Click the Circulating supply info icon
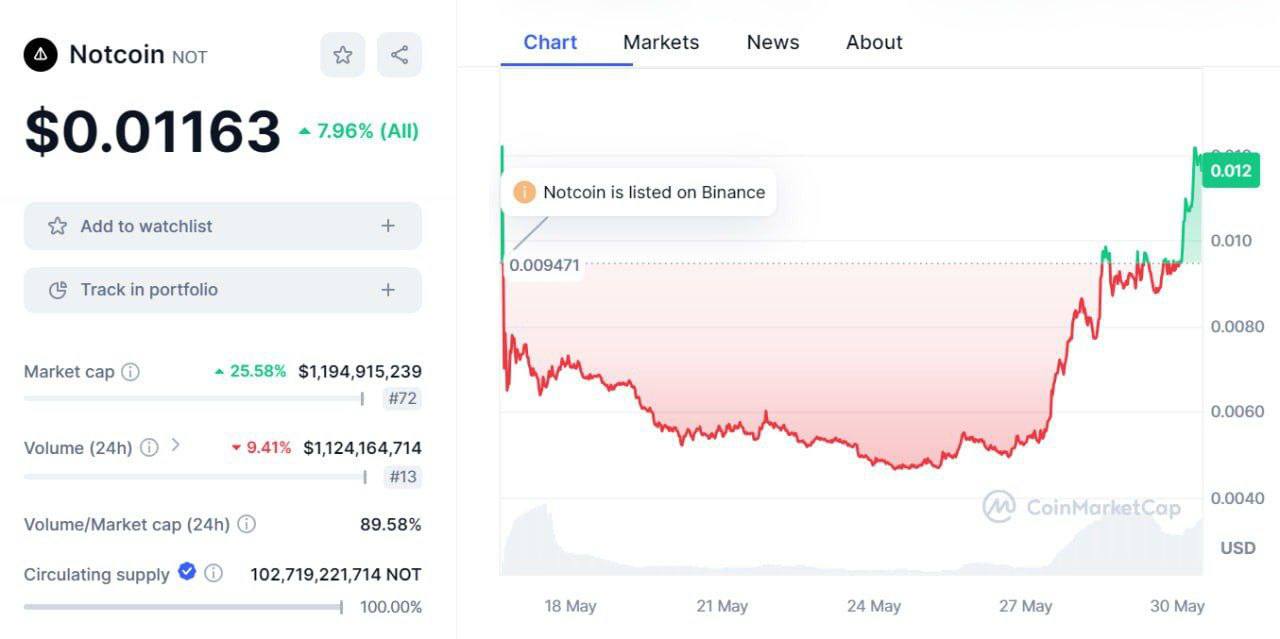1280x639 pixels. 213,574
